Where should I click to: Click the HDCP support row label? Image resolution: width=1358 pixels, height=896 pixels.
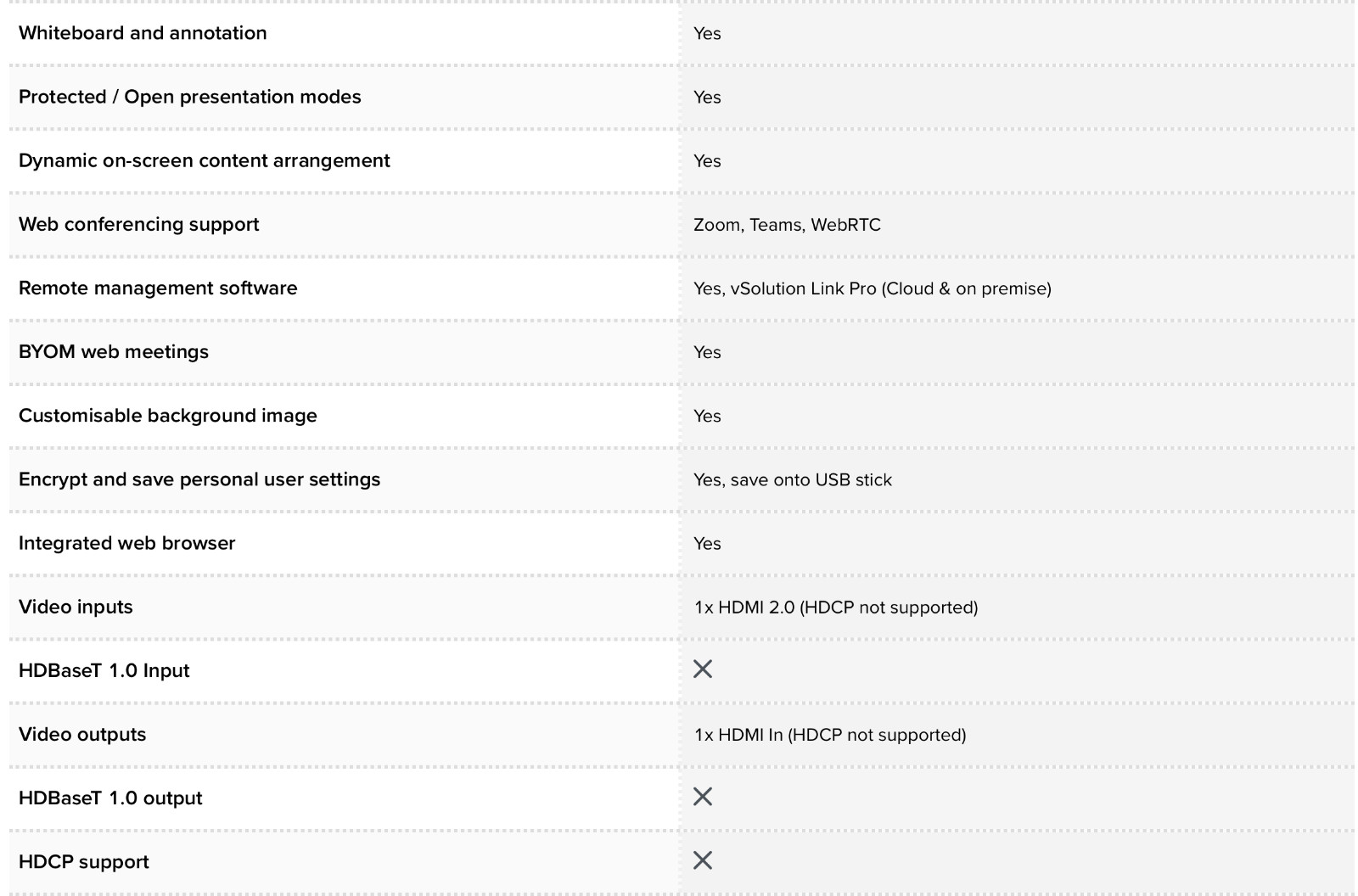pos(84,861)
